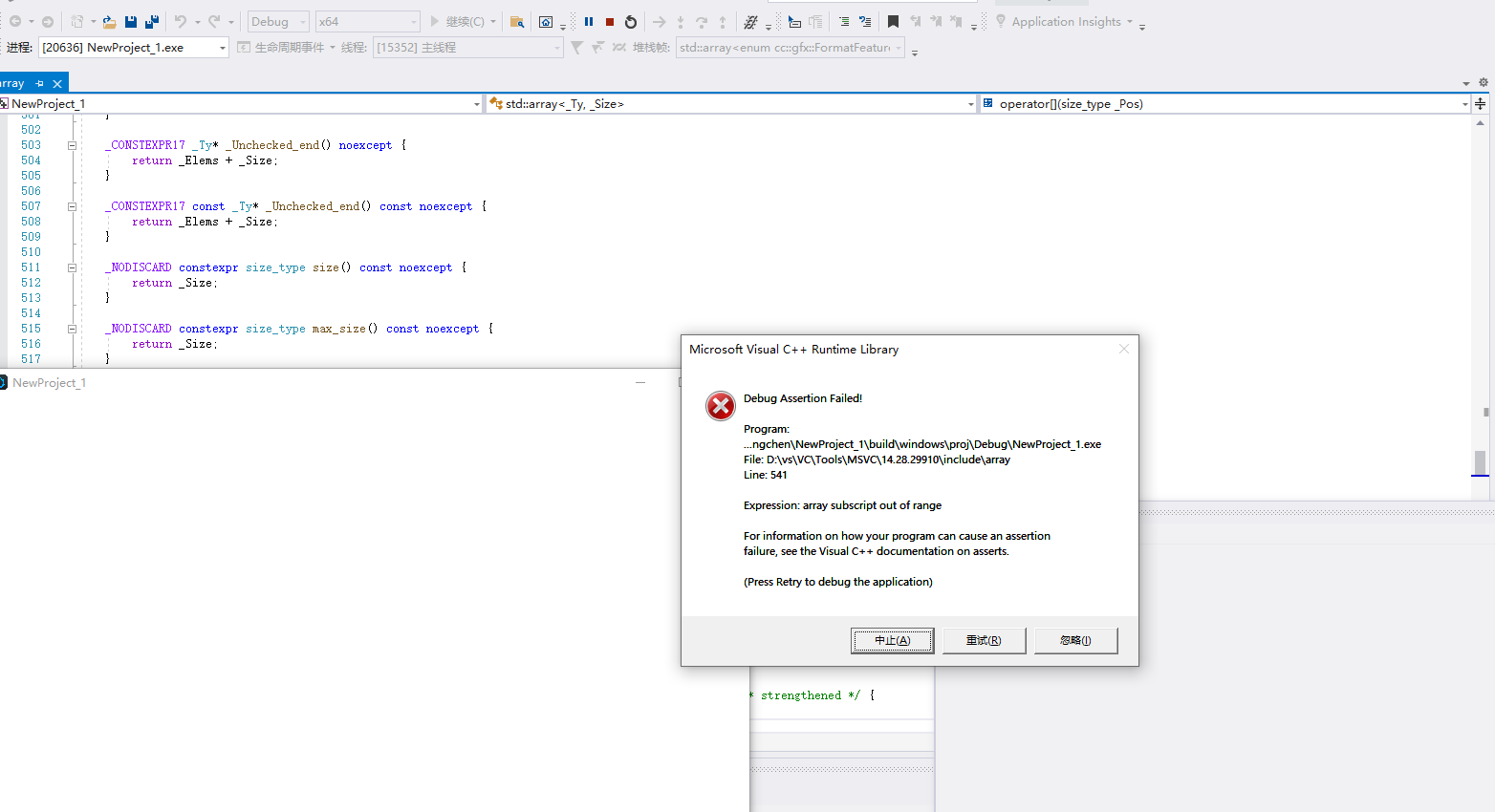Screen dimensions: 1495x812
Task: Collapse the size() function at line 511
Action: (x=72, y=267)
